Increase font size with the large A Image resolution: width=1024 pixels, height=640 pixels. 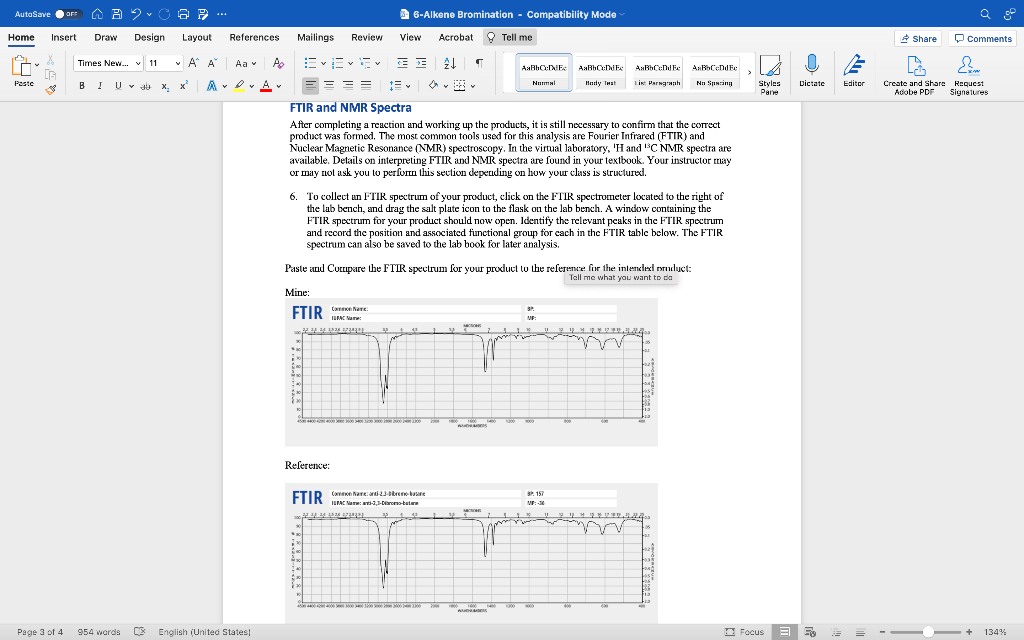pos(193,63)
